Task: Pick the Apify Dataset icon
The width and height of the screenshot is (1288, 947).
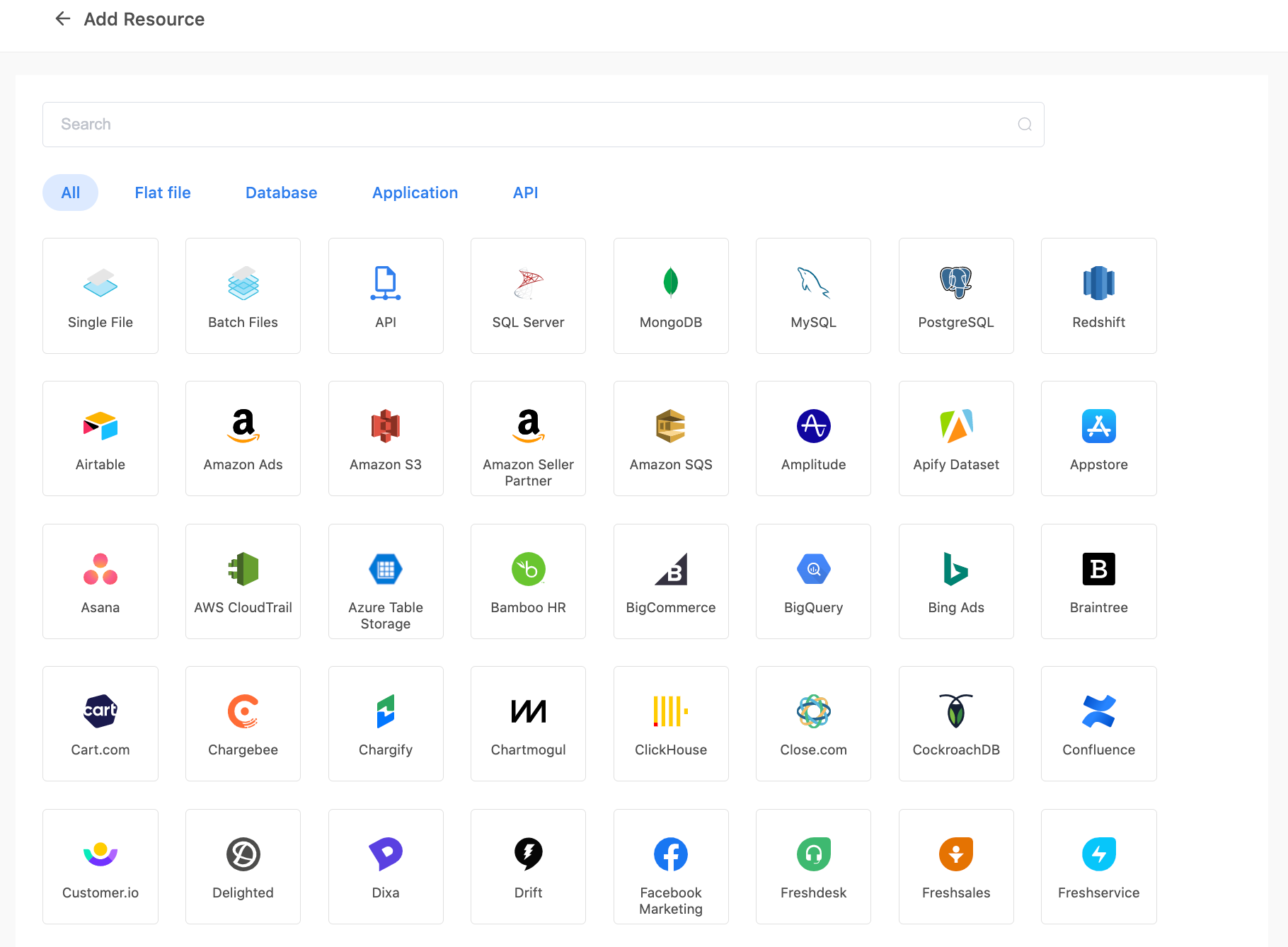Action: pyautogui.click(x=956, y=426)
